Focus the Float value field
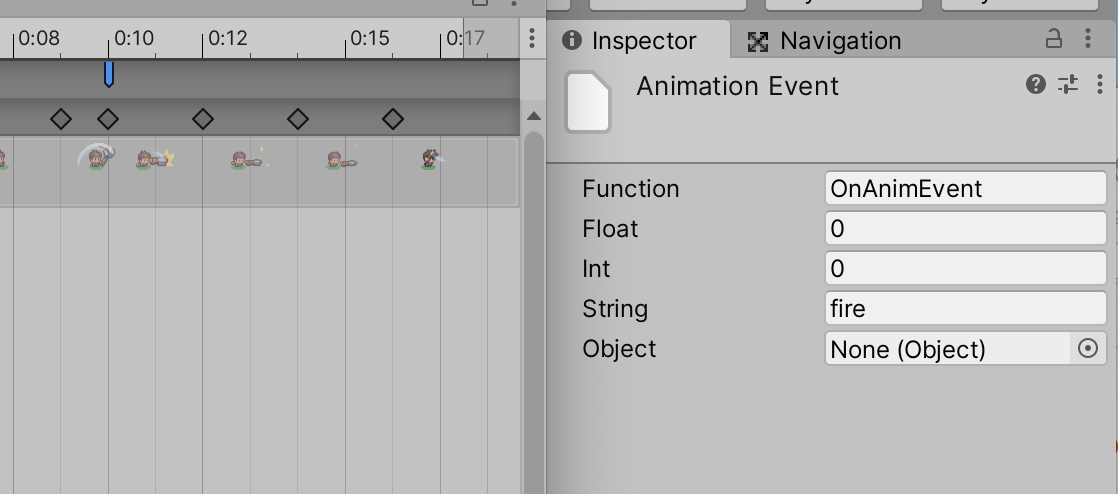The height and width of the screenshot is (494, 1118). pyautogui.click(x=965, y=228)
